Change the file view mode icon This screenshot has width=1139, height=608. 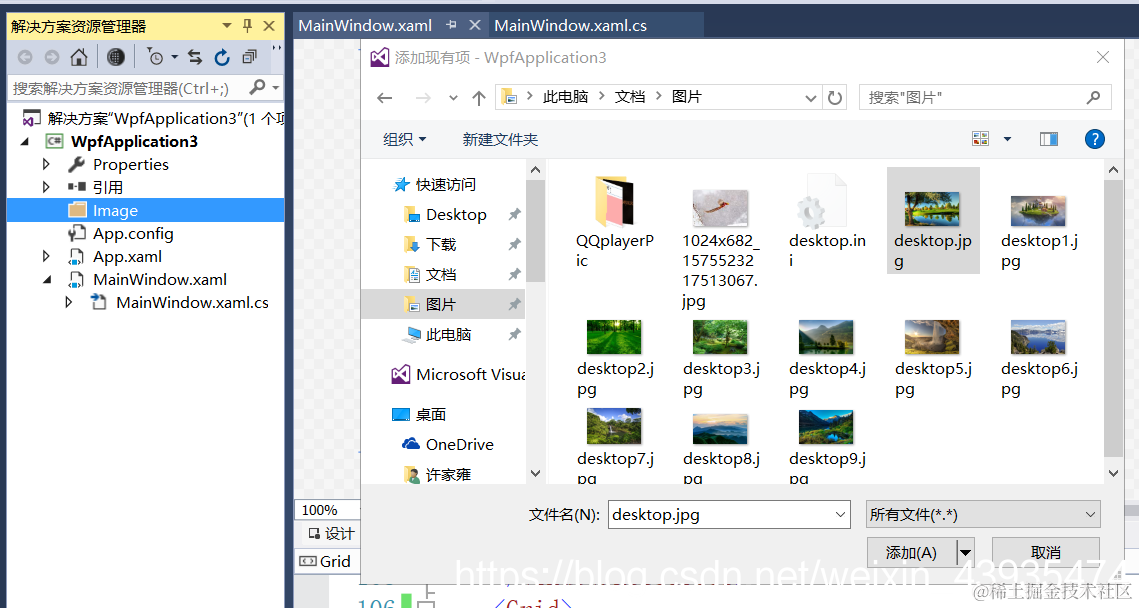(981, 138)
